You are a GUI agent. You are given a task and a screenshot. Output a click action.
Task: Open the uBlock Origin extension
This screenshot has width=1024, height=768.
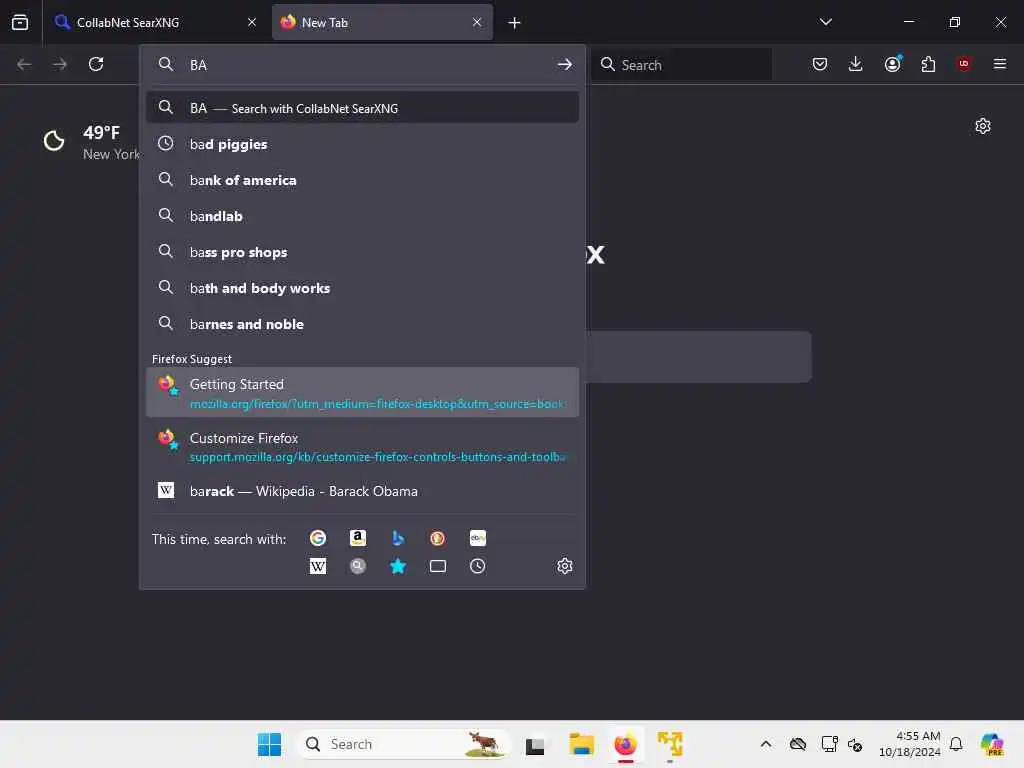coord(964,64)
